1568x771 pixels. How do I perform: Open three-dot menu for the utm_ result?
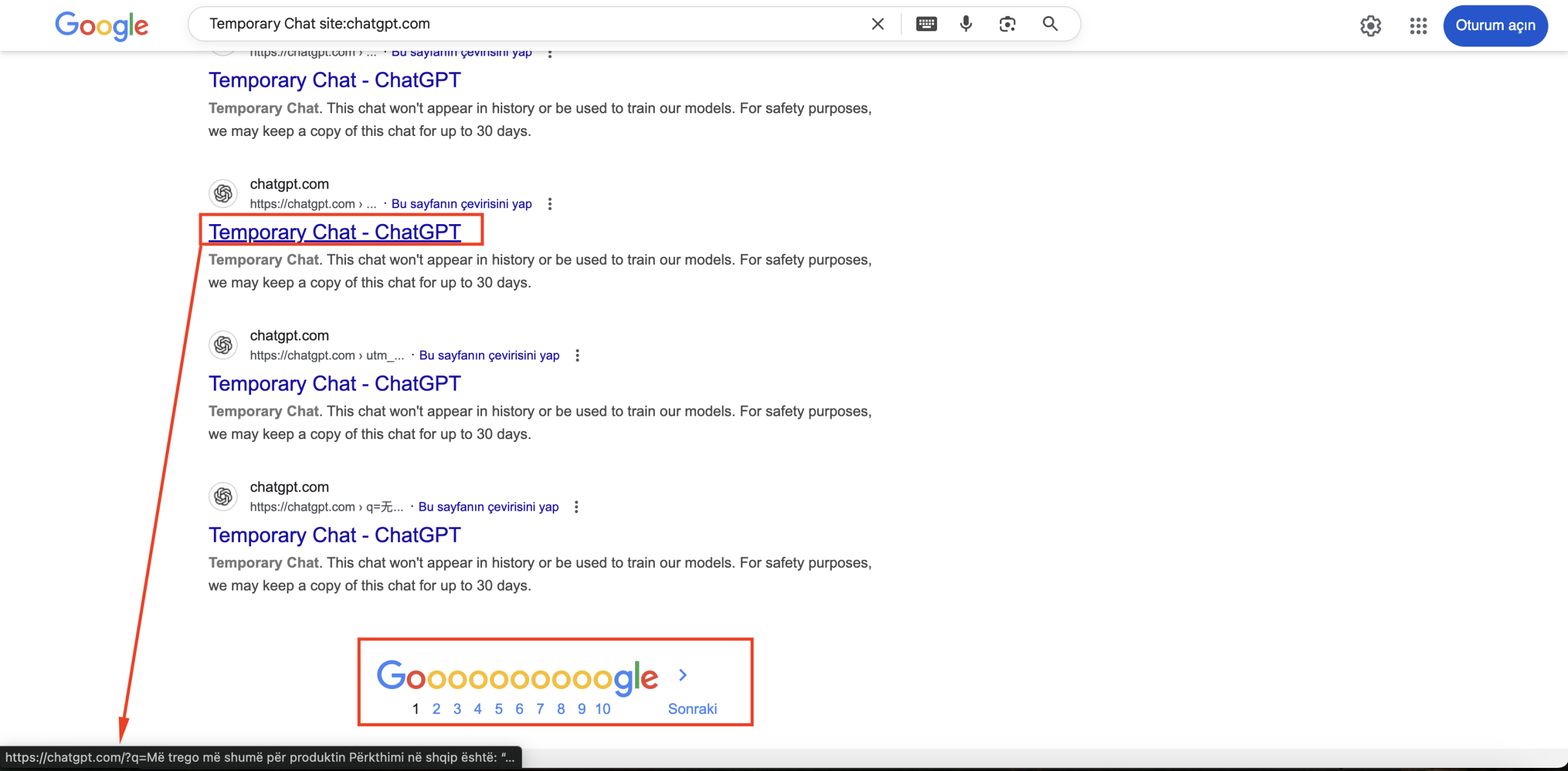click(x=577, y=356)
